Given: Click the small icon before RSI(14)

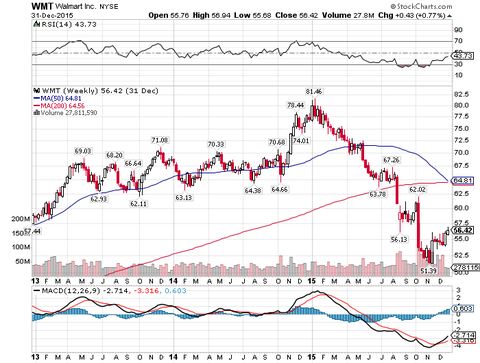Looking at the screenshot, I should (x=36, y=24).
